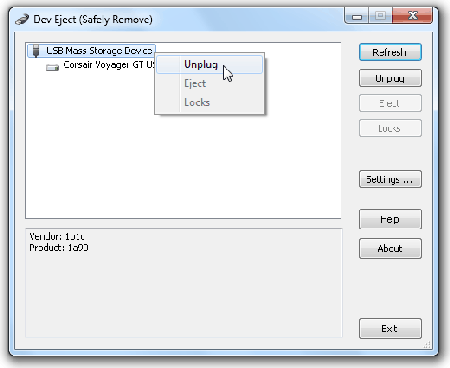This screenshot has width=450, height=368.
Task: Click the Vendor info line
Action: pos(57,237)
